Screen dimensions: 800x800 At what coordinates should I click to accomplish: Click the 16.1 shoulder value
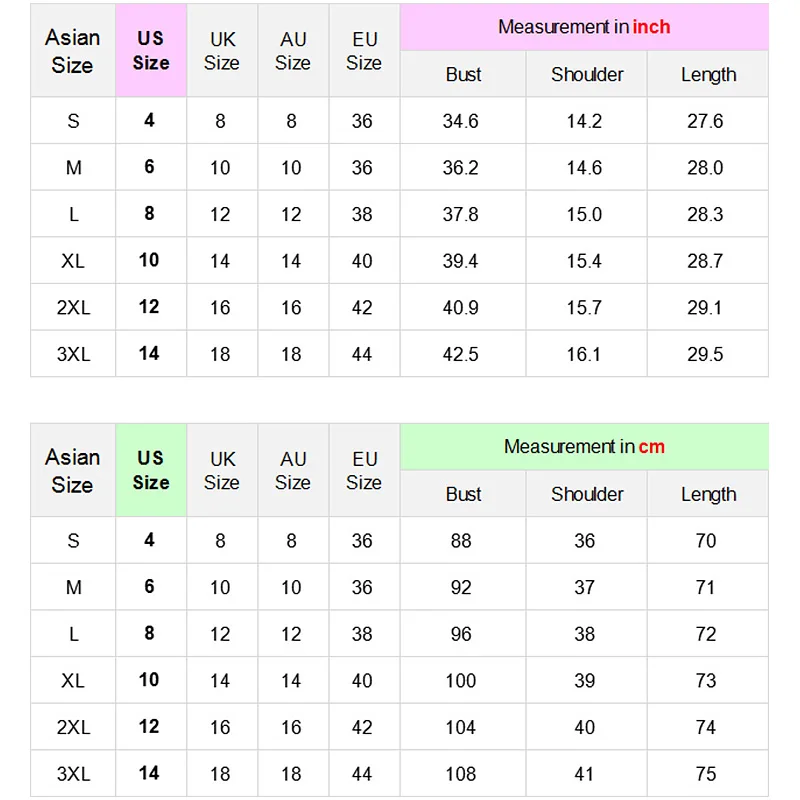coord(584,354)
